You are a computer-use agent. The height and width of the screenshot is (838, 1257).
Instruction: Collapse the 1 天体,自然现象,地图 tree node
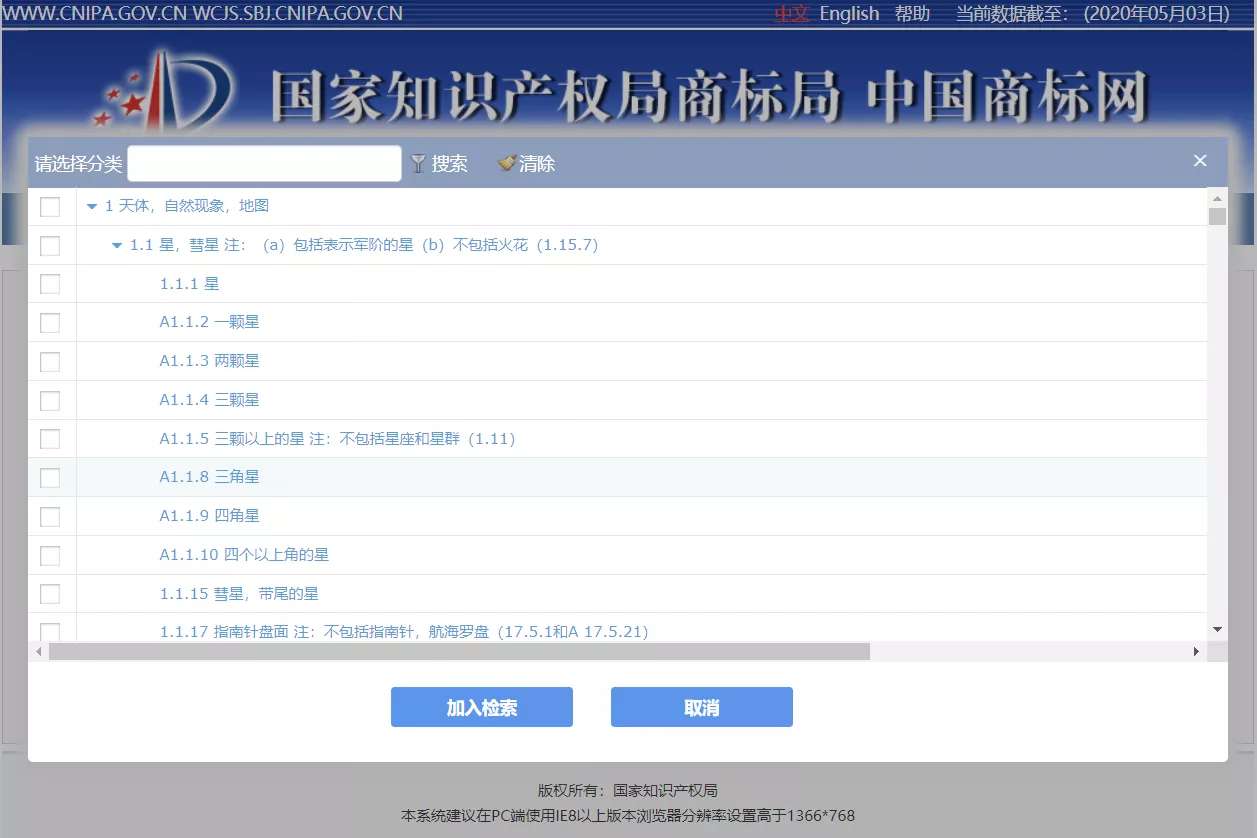point(92,207)
